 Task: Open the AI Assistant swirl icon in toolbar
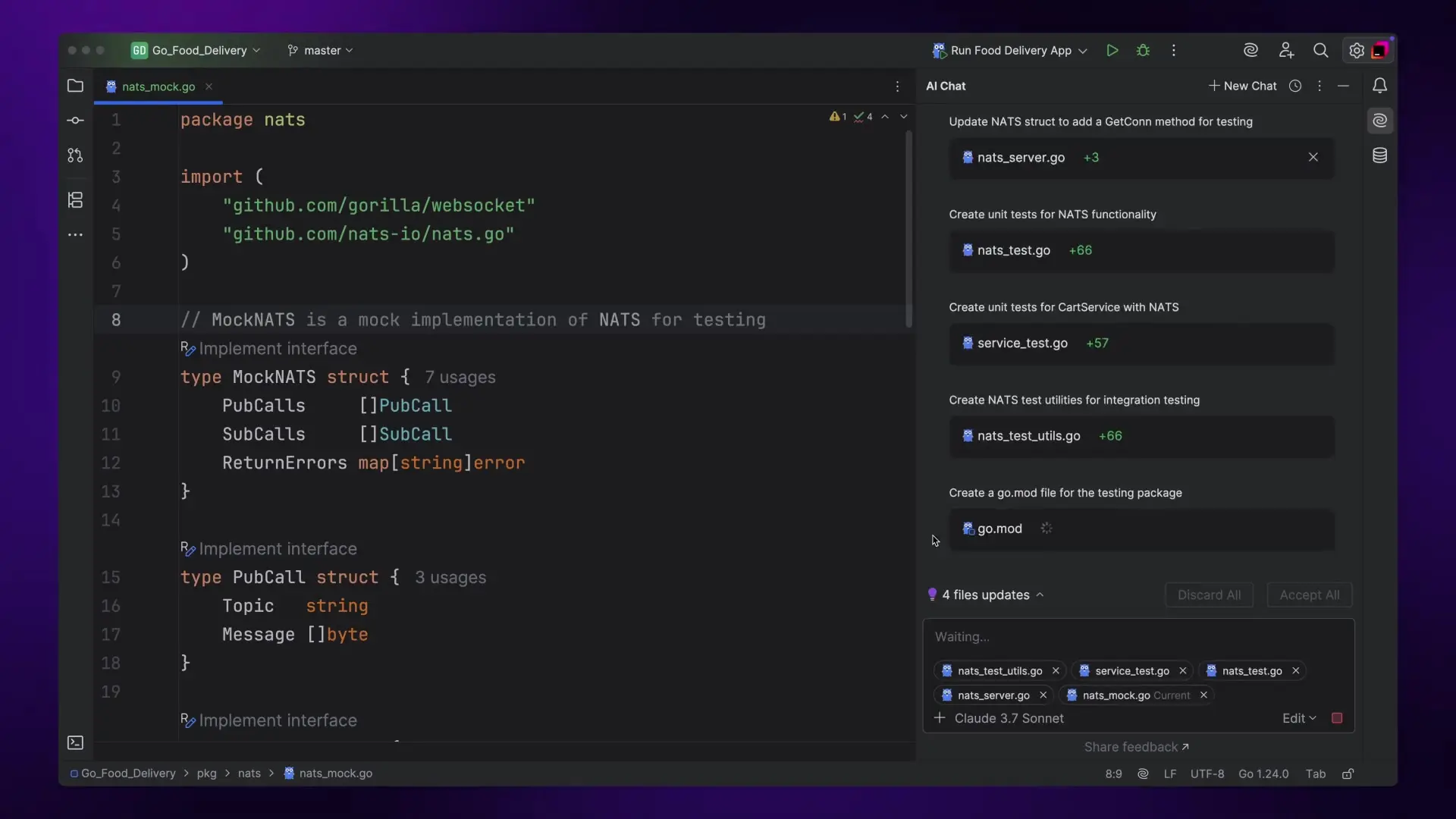(1250, 50)
